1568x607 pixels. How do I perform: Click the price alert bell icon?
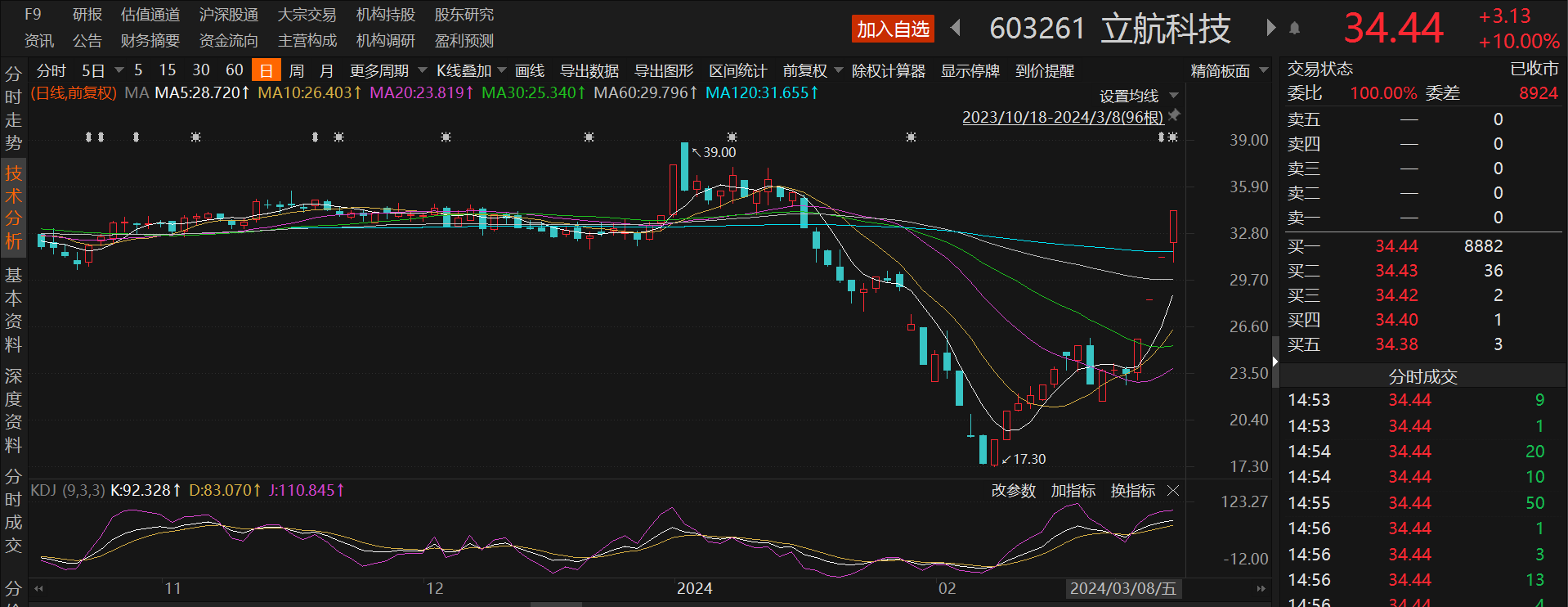coord(1294,29)
